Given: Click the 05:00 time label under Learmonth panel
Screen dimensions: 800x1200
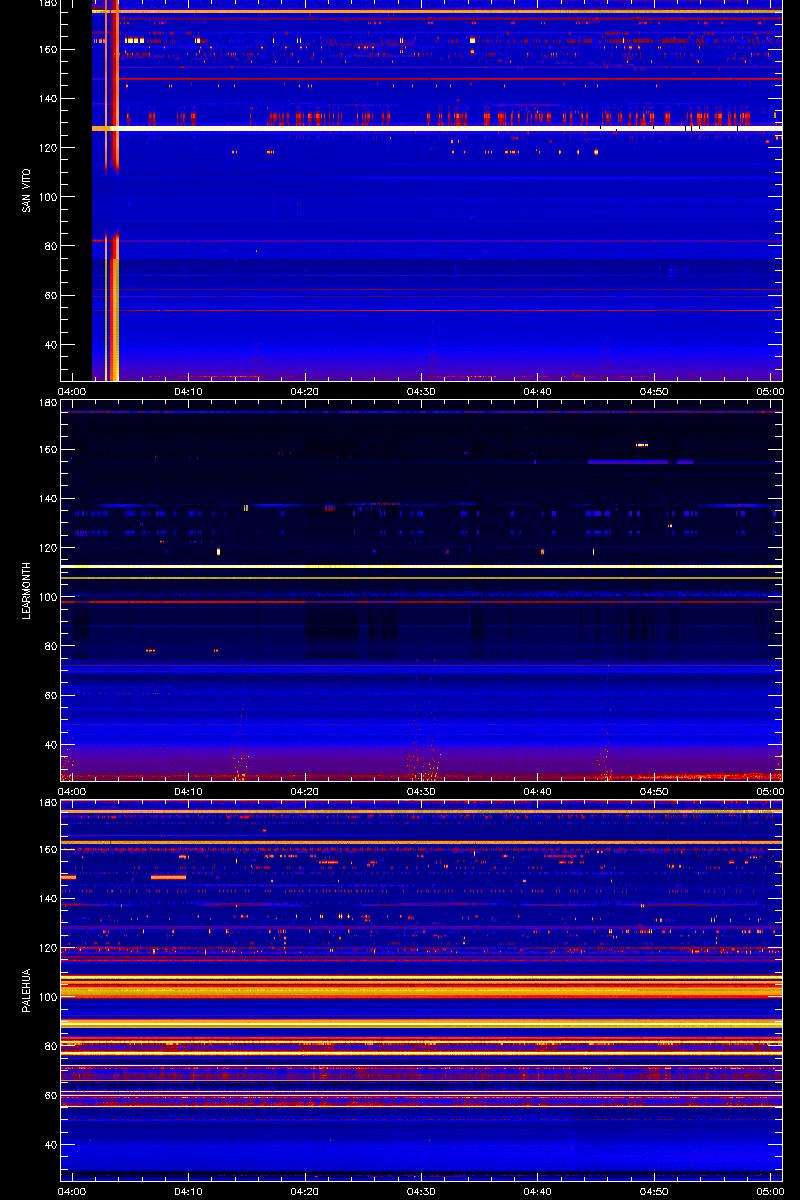Looking at the screenshot, I should (x=770, y=791).
